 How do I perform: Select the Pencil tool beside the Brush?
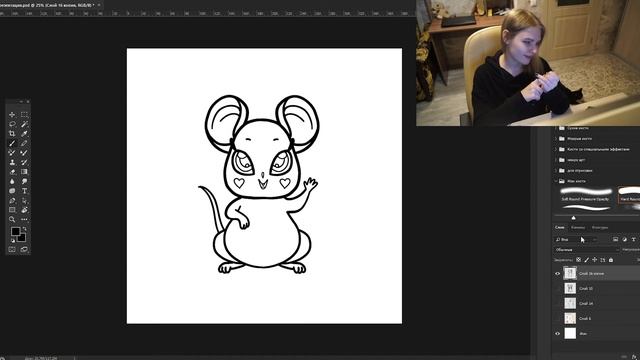click(x=24, y=143)
